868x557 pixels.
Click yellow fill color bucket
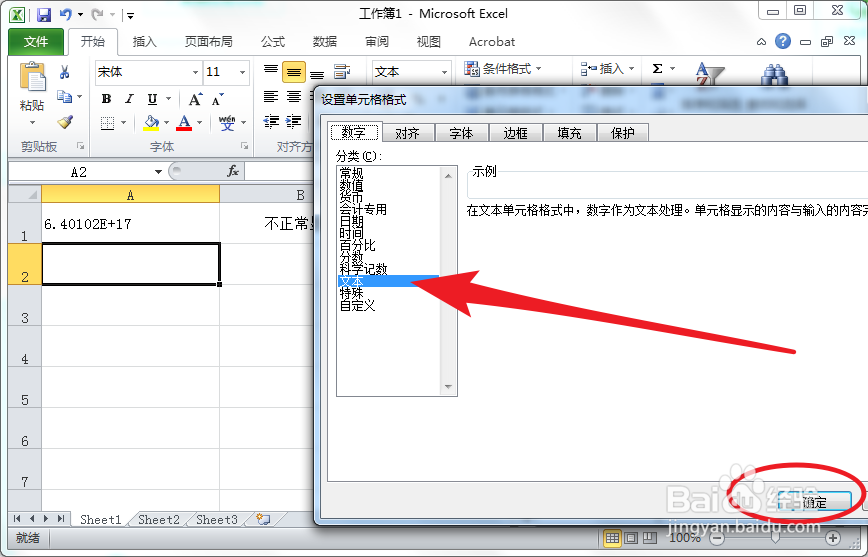(x=151, y=122)
